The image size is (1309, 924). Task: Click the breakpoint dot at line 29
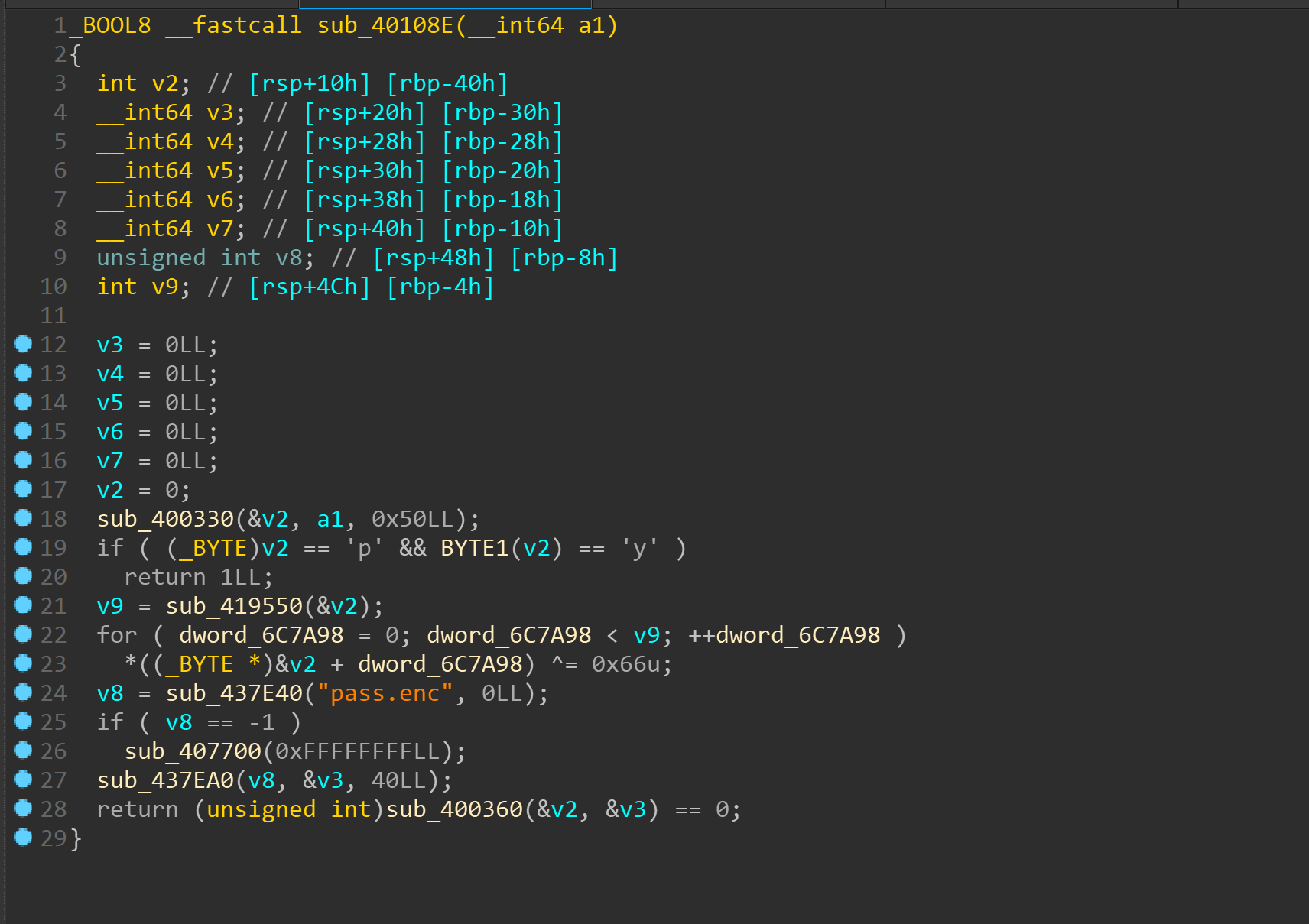(23, 838)
